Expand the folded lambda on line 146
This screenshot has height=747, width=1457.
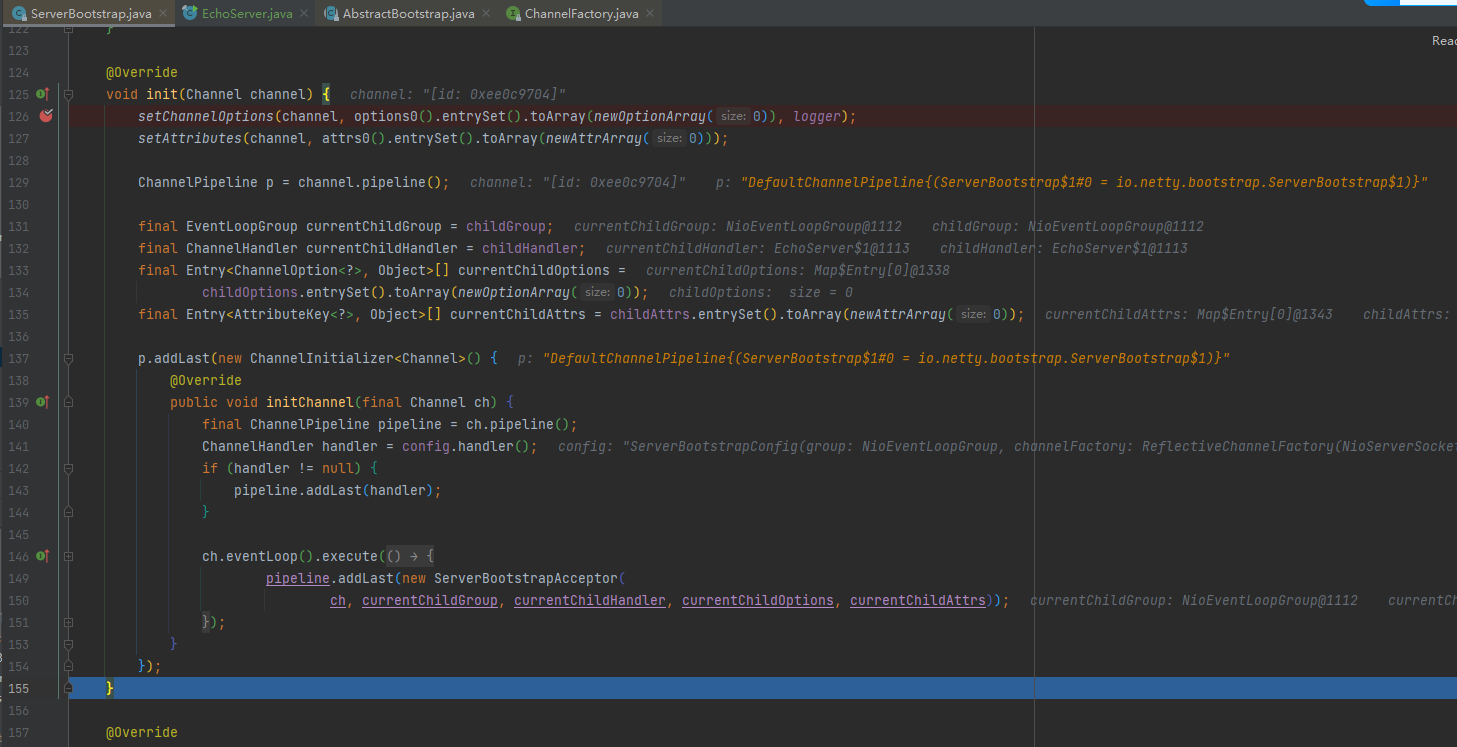pyautogui.click(x=68, y=556)
